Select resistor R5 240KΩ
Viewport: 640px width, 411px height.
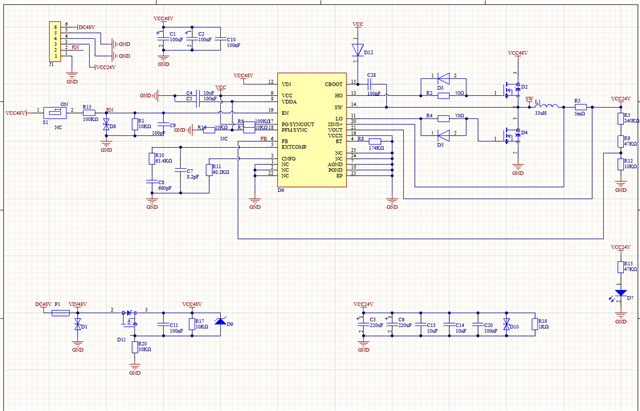tap(621, 118)
